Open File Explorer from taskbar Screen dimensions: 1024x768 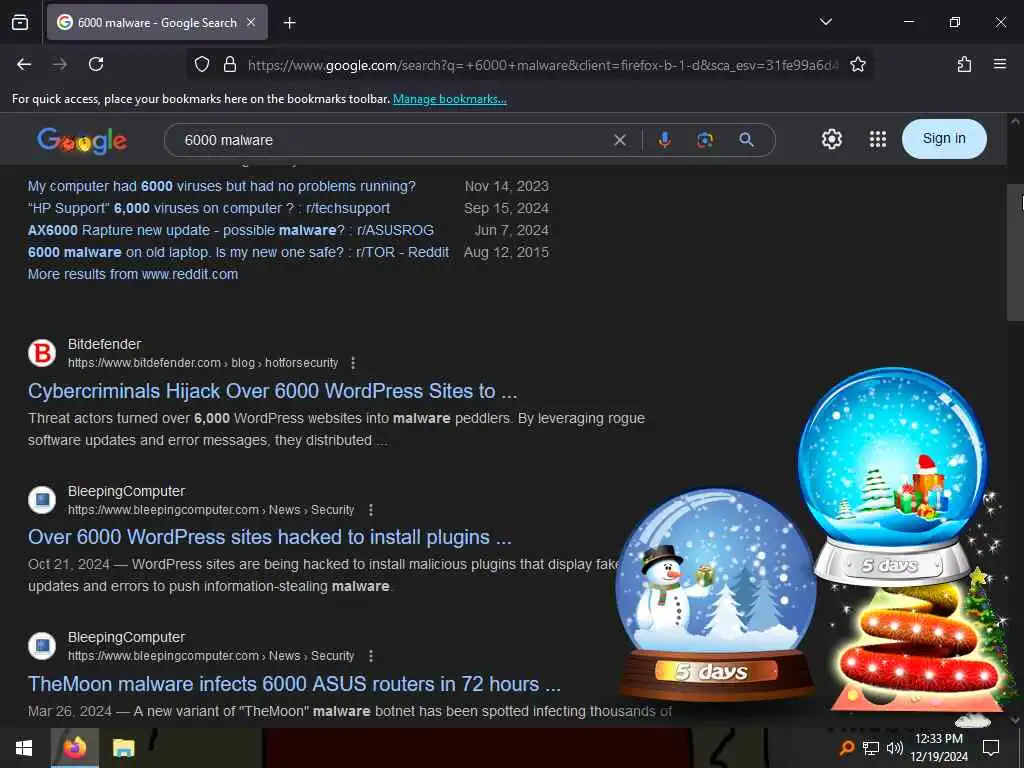click(123, 748)
